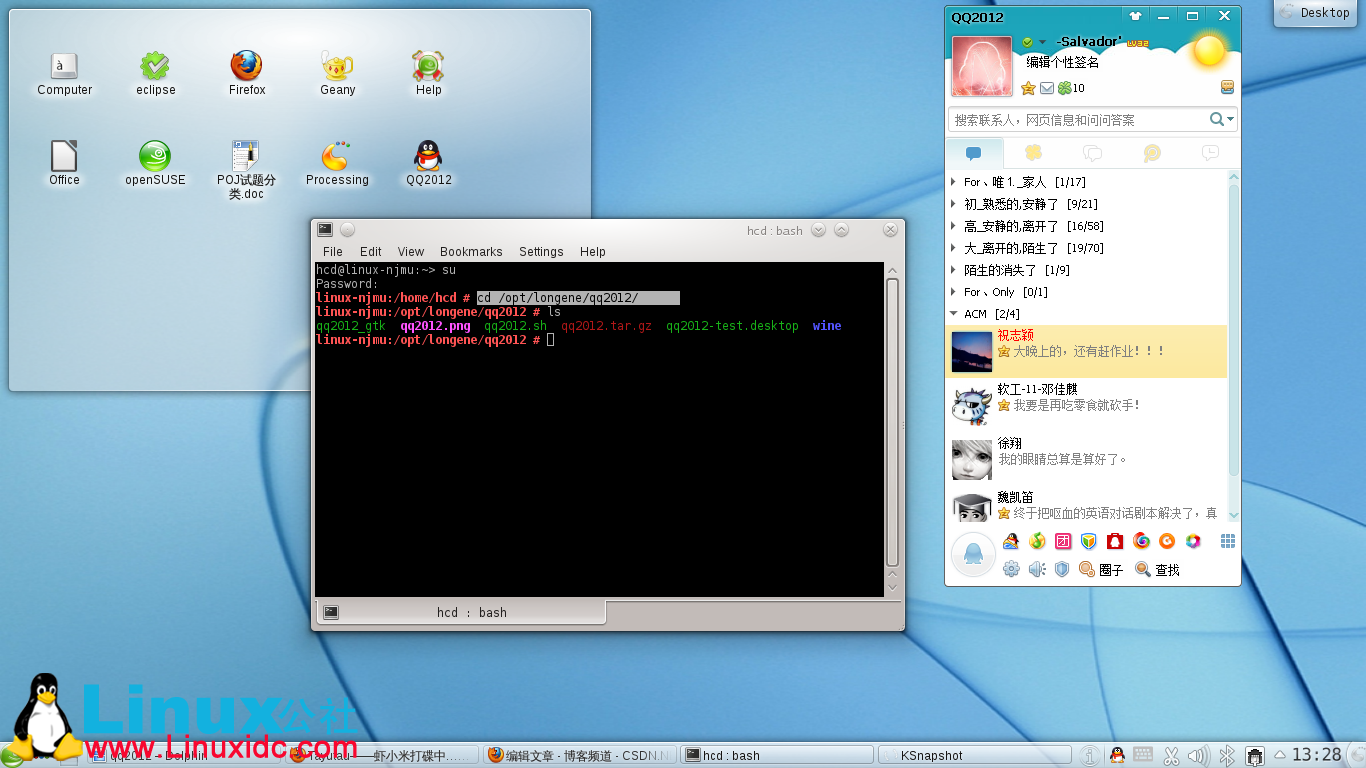
Task: Expand the 初_熟悉的,安静了 contact group
Action: [x=953, y=204]
